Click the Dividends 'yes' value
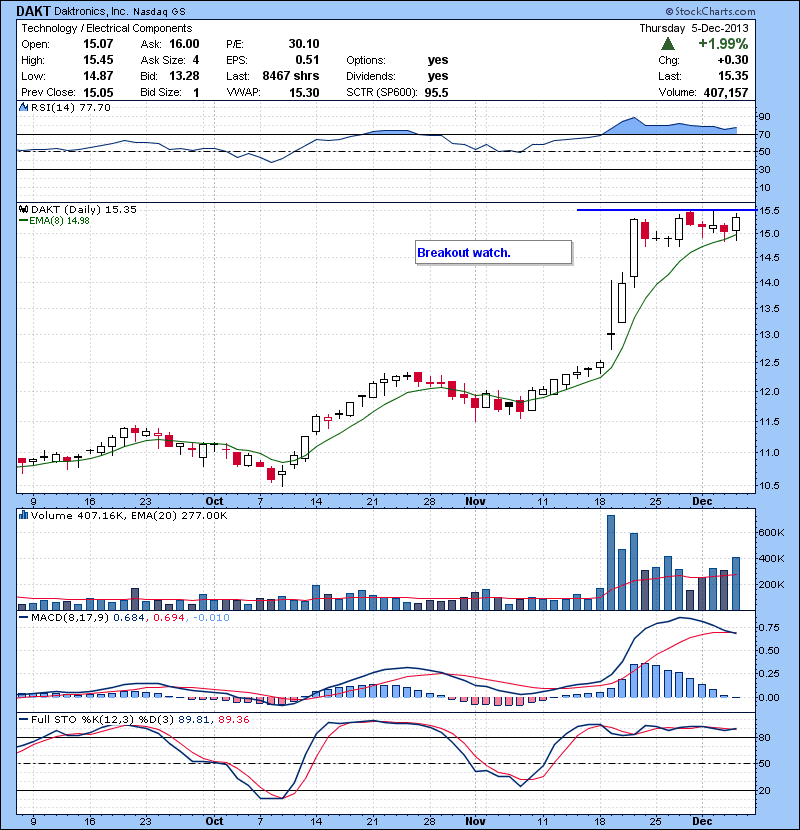Image resolution: width=800 pixels, height=830 pixels. (438, 76)
